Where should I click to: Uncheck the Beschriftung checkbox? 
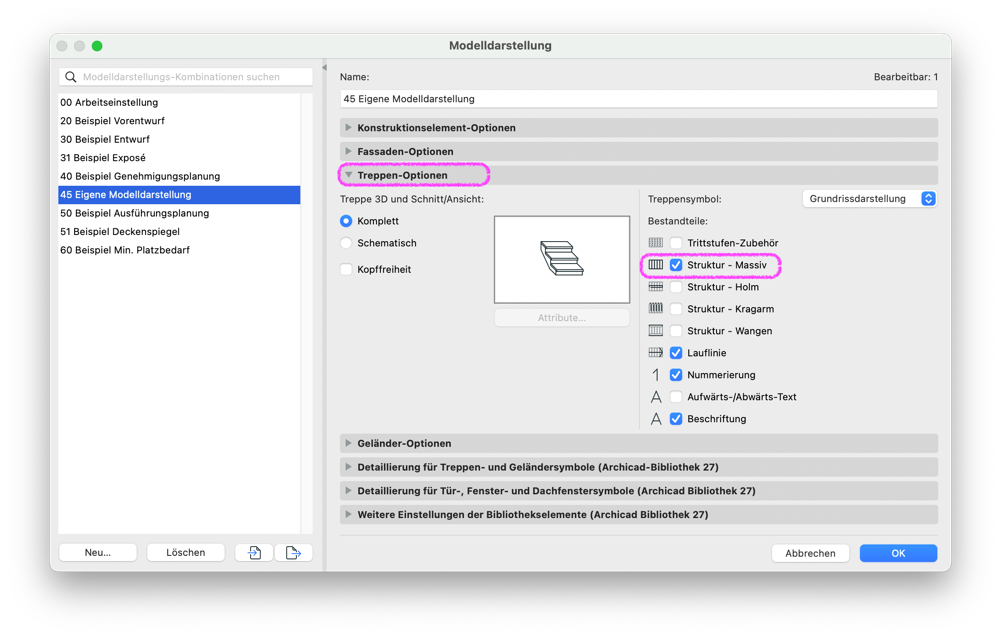676,419
